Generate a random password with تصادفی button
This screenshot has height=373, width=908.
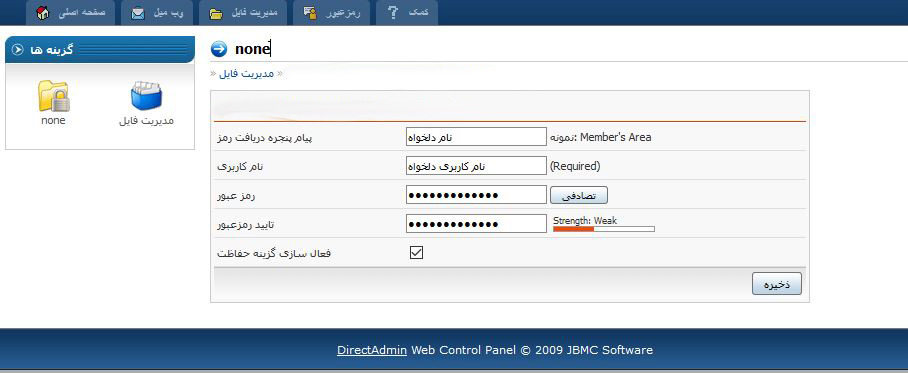pyautogui.click(x=579, y=196)
